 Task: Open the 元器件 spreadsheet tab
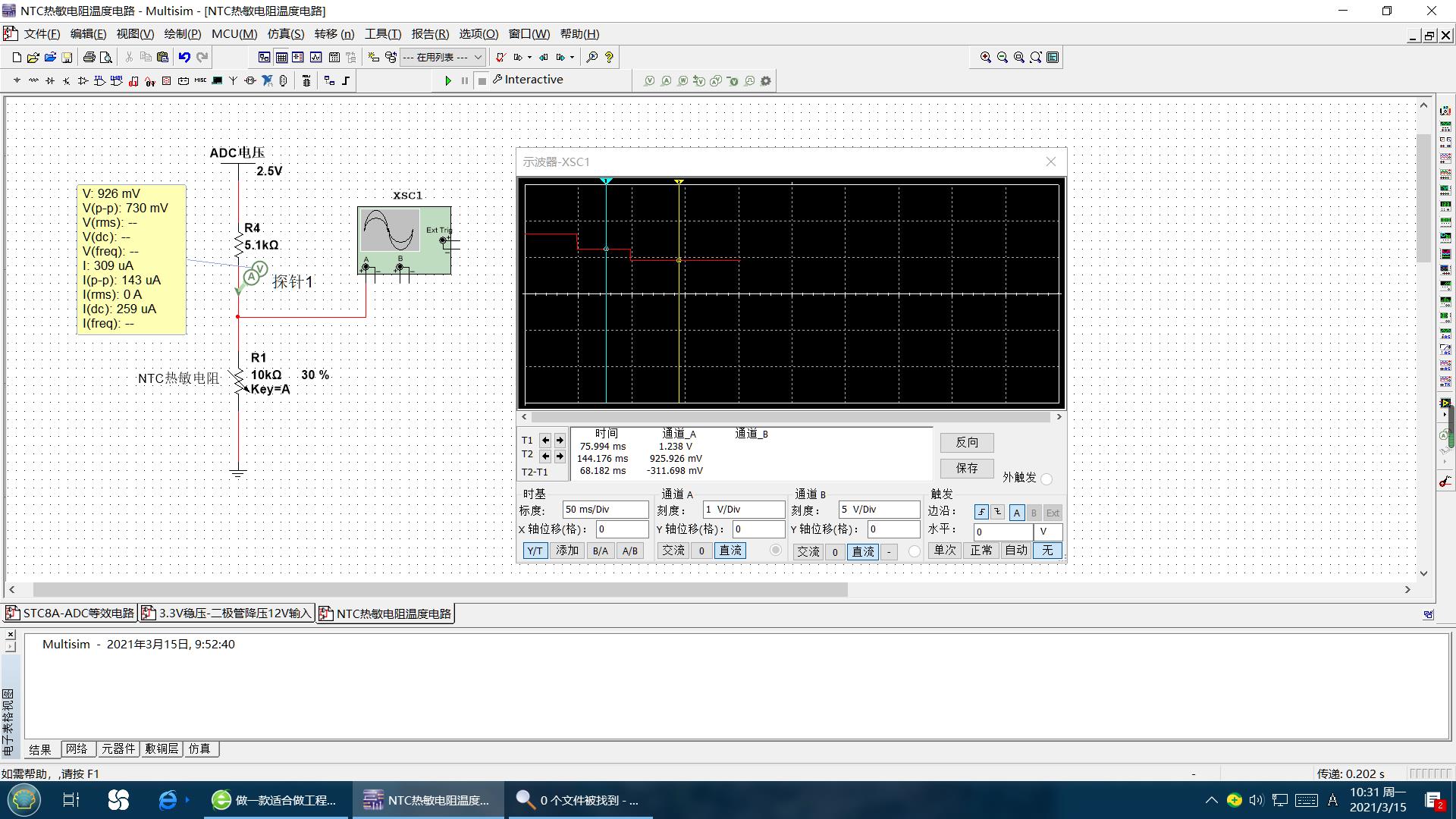(x=118, y=749)
